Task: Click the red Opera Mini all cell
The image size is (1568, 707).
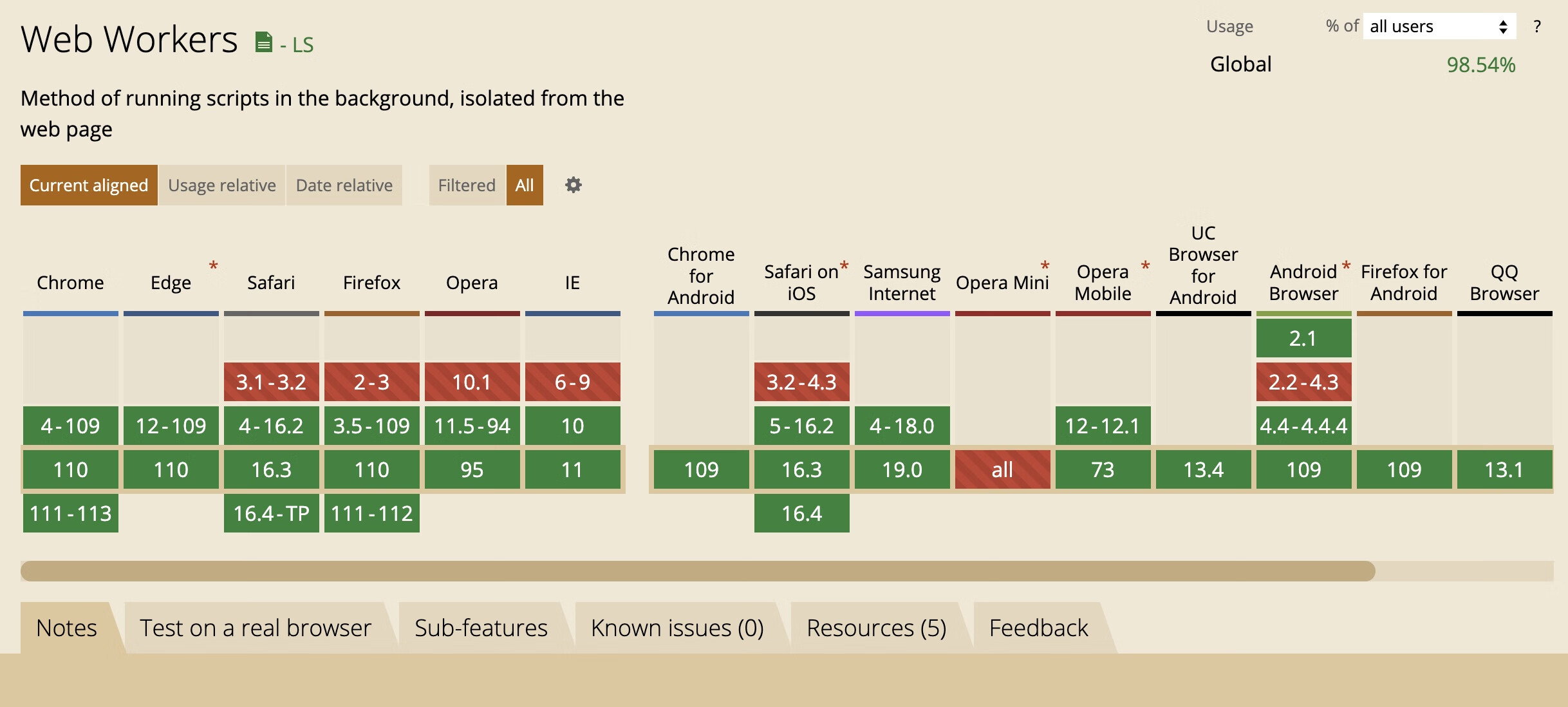Action: click(x=1002, y=469)
